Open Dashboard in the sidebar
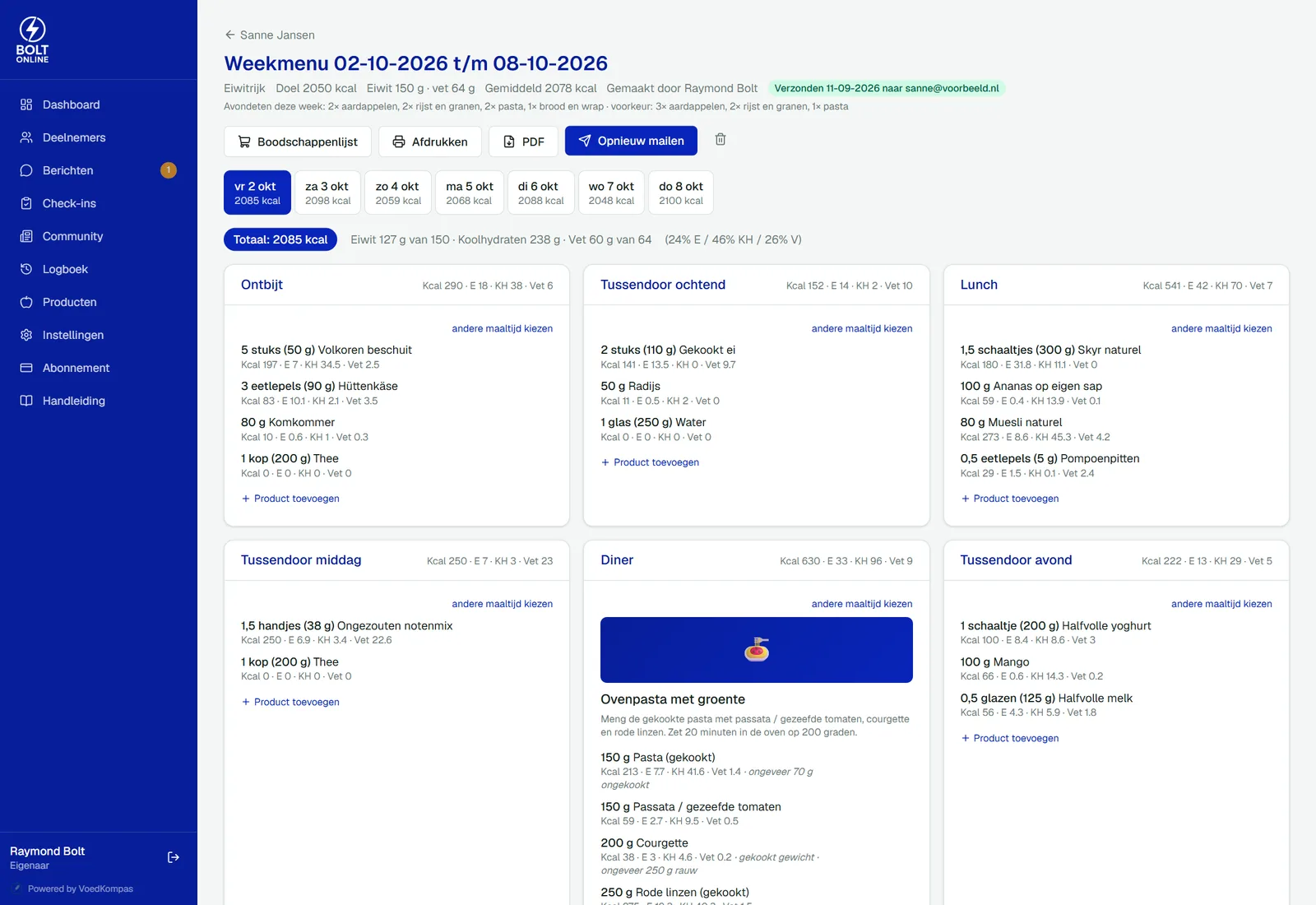Viewport: 1316px width, 905px height. tap(99, 104)
